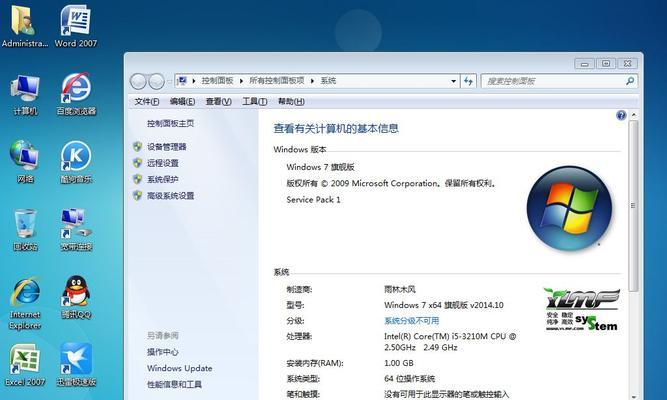The width and height of the screenshot is (667, 400).
Task: Click the 系统分级不可用 link
Action: point(411,320)
